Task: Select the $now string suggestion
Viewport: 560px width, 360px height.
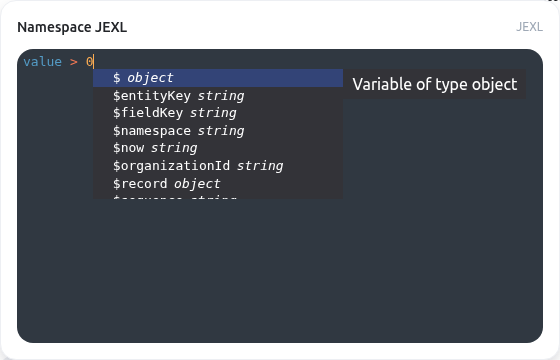Action: click(x=218, y=148)
